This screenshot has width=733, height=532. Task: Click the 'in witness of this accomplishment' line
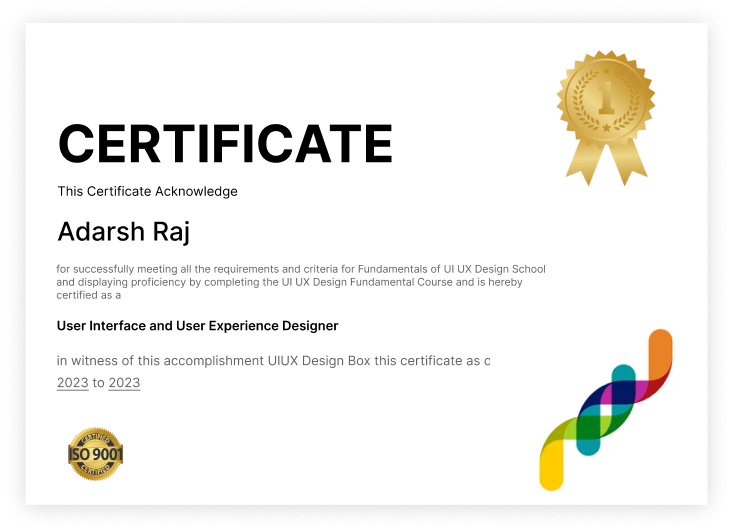click(273, 360)
